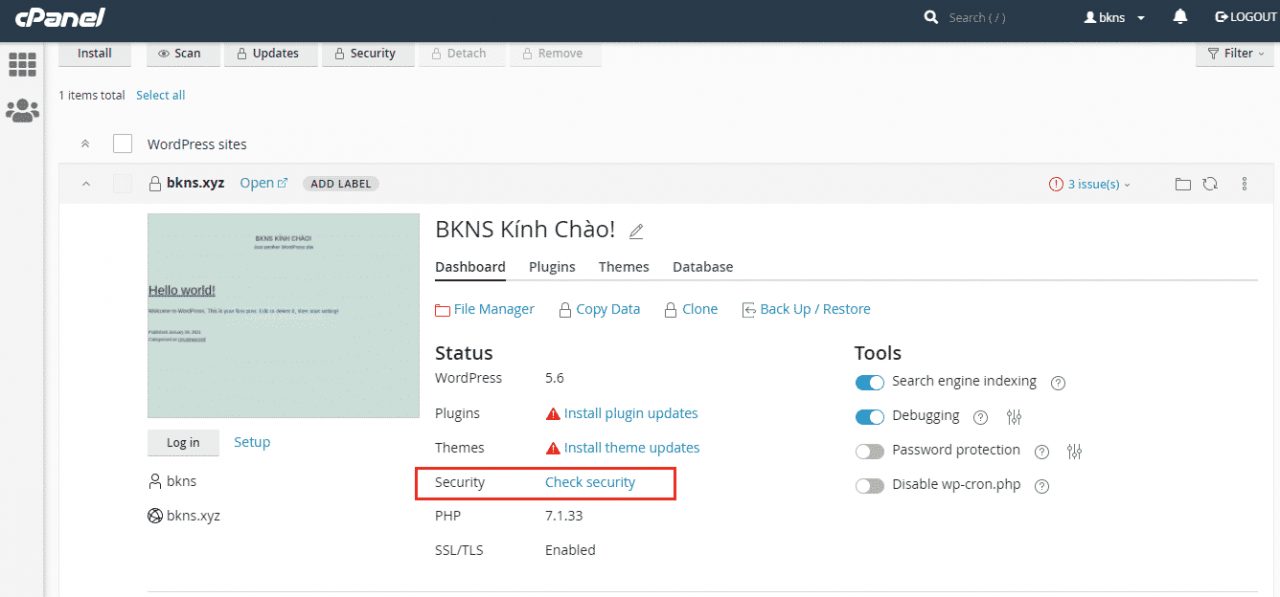Screen dimensions: 1280x597
Task: Click the Check security link
Action: (590, 482)
